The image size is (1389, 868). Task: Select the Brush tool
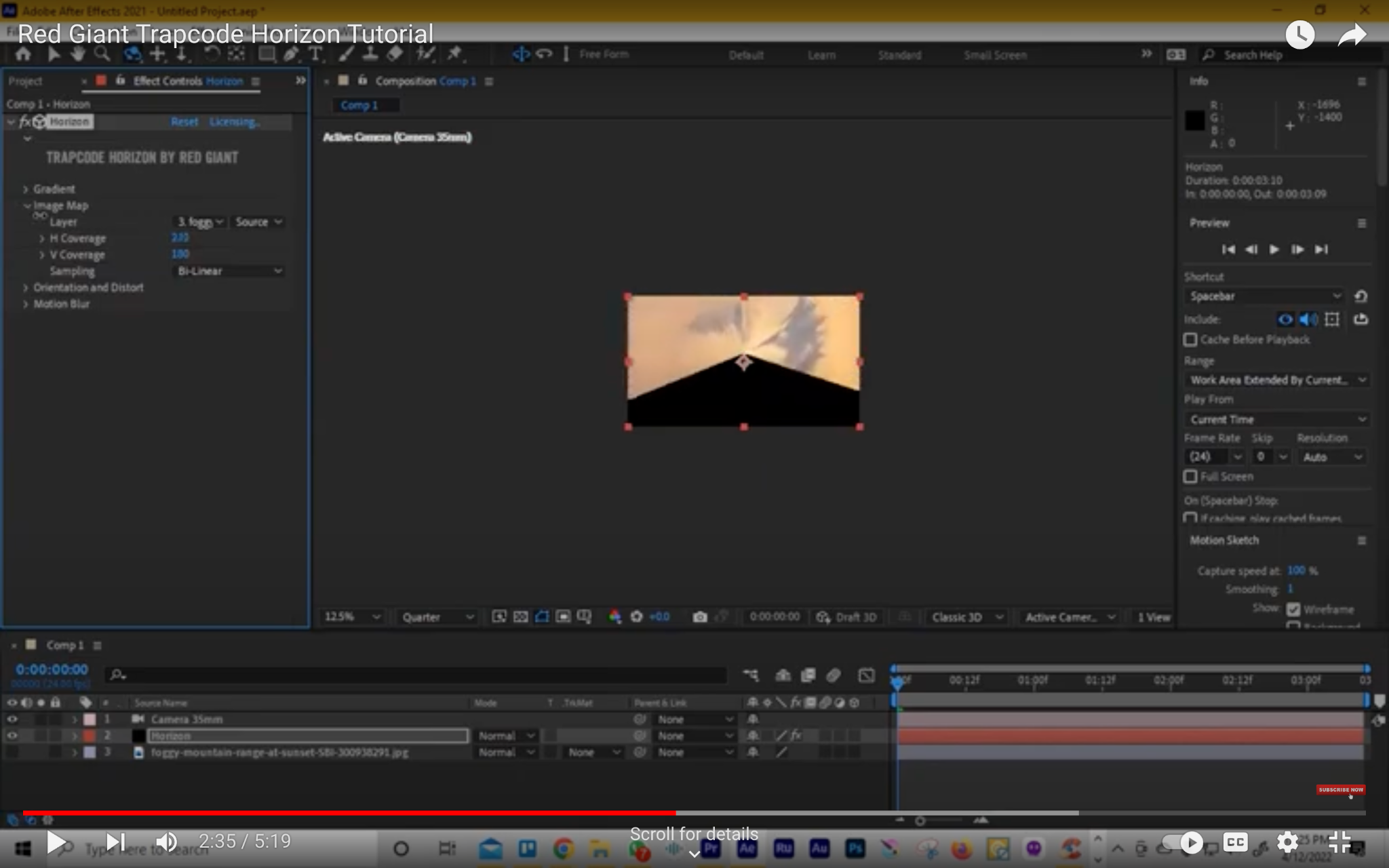[x=346, y=54]
